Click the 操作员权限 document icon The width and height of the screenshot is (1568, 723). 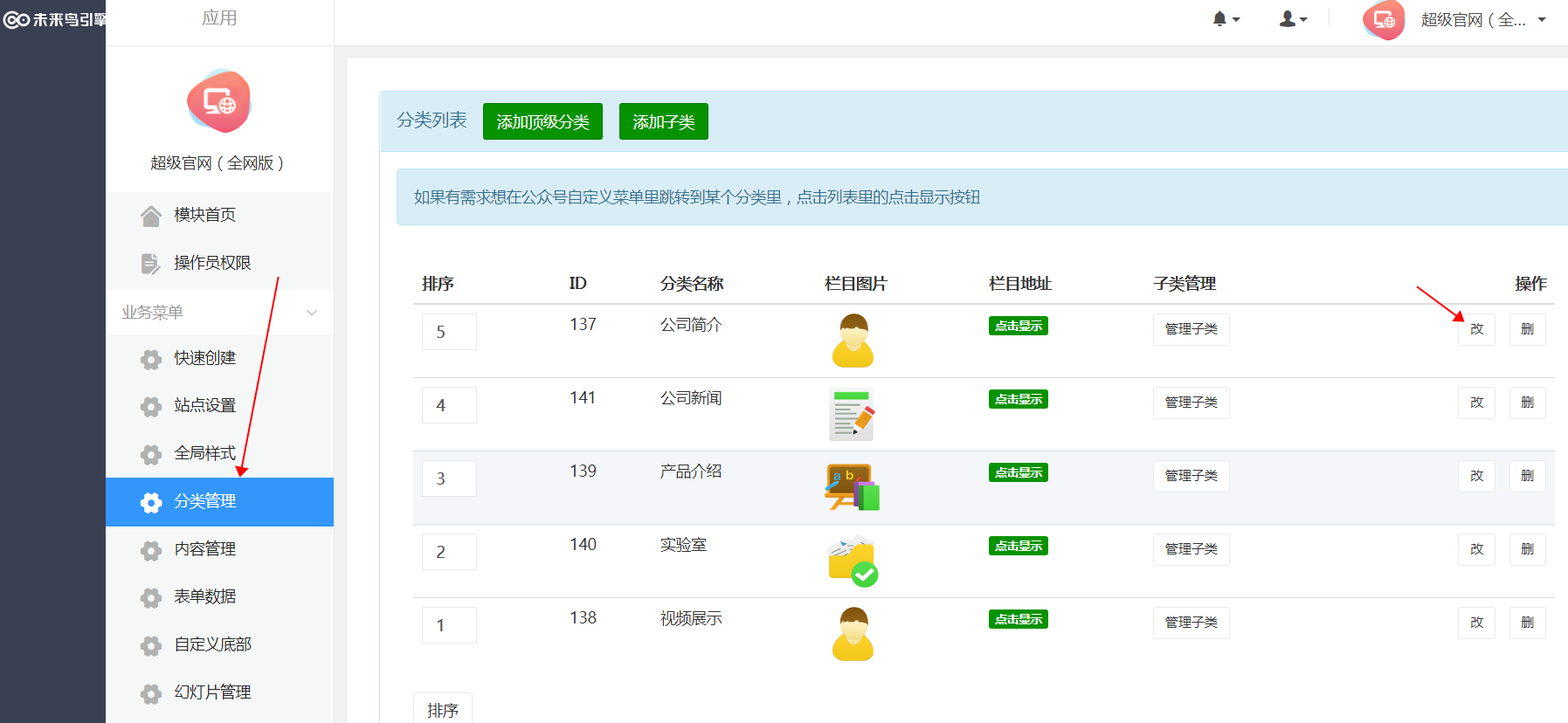[x=151, y=263]
